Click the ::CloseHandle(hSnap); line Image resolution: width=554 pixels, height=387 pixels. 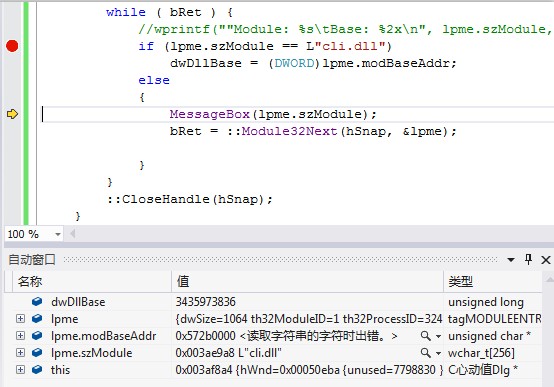[x=190, y=199]
